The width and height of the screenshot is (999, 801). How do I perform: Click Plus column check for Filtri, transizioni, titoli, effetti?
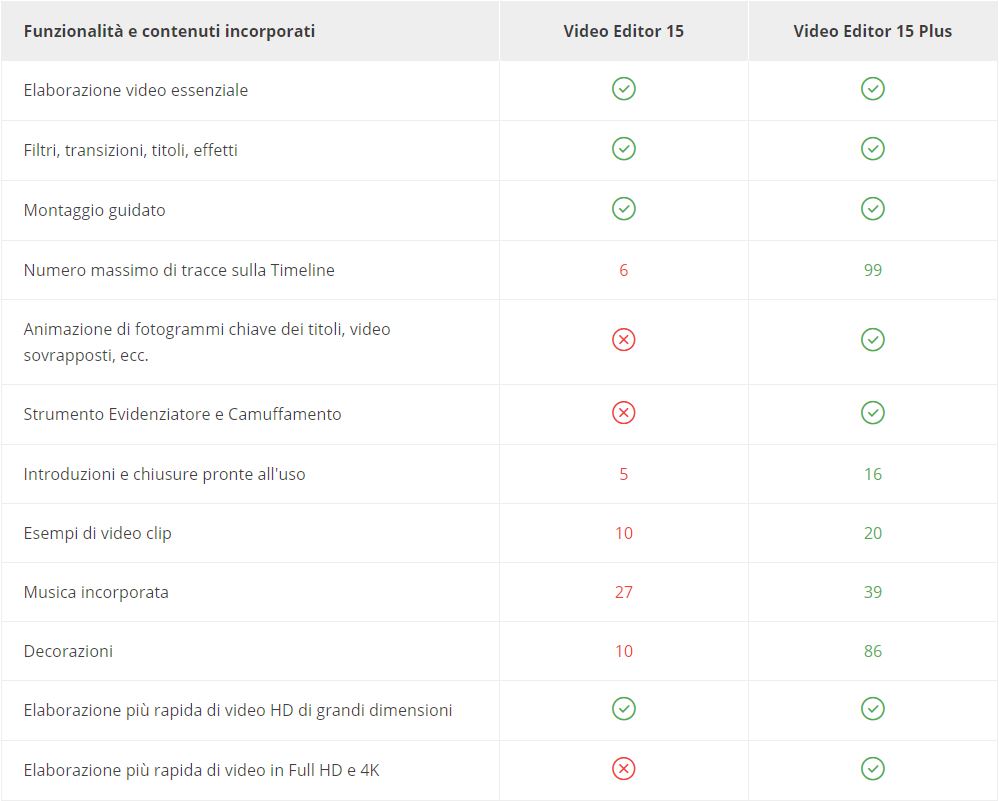coord(873,149)
